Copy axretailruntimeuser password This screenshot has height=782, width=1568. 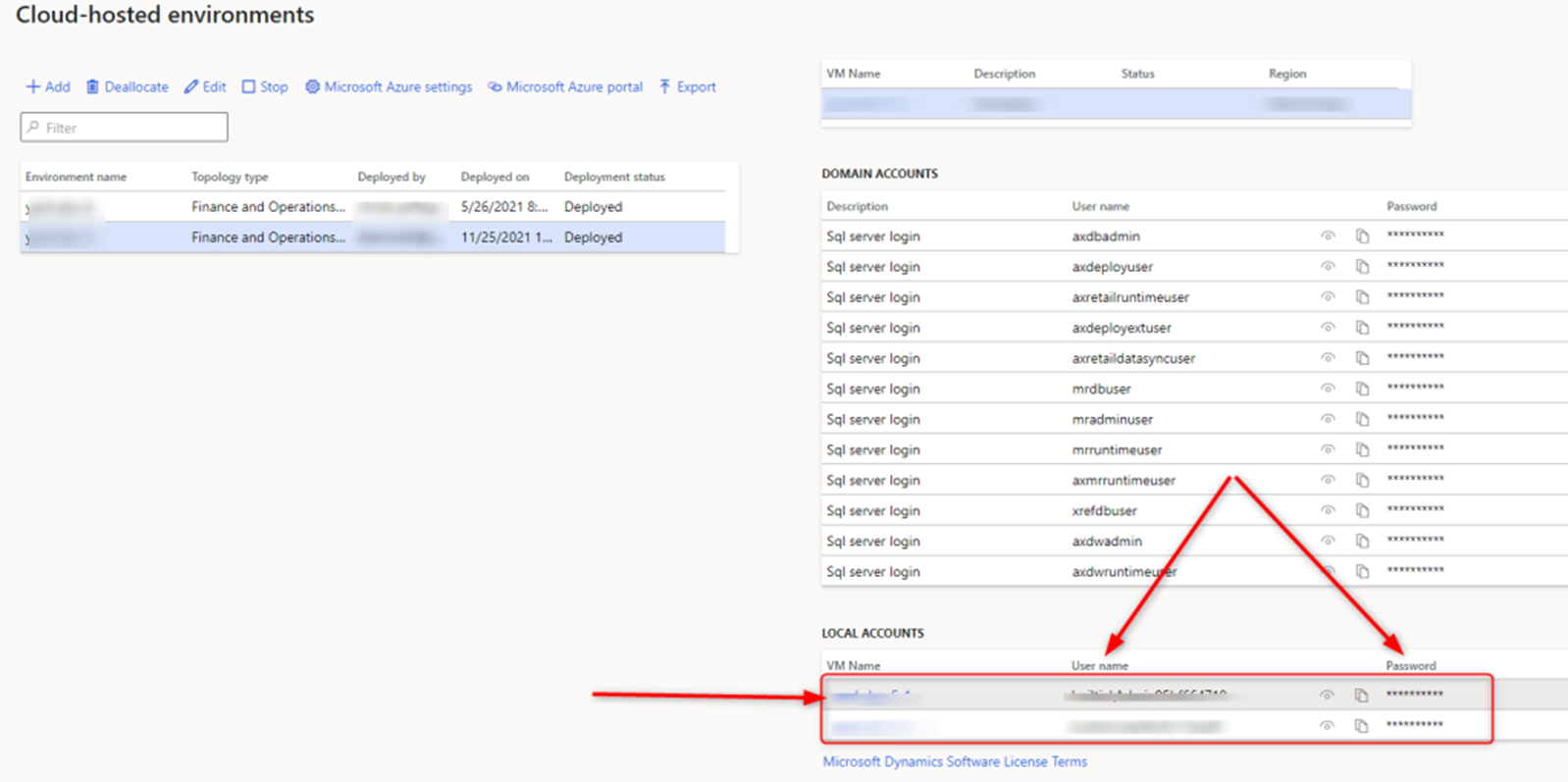[x=1362, y=296]
